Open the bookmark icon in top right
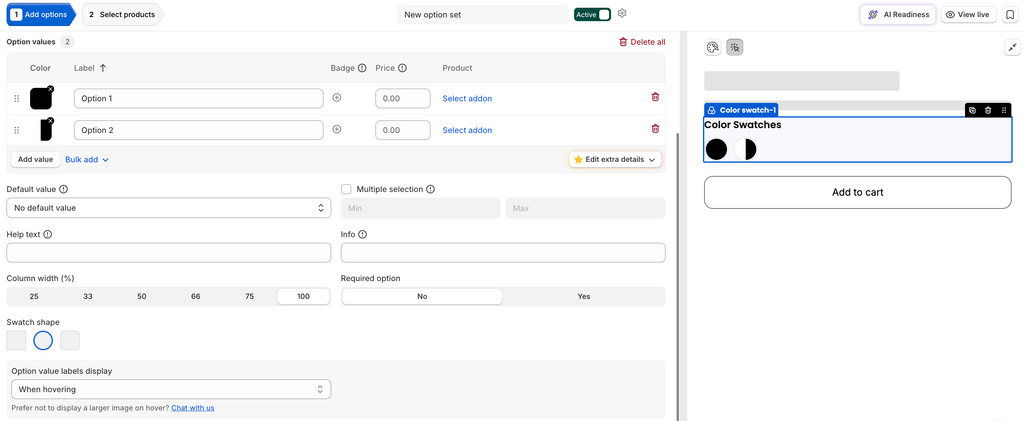1024x421 pixels. click(x=1008, y=14)
